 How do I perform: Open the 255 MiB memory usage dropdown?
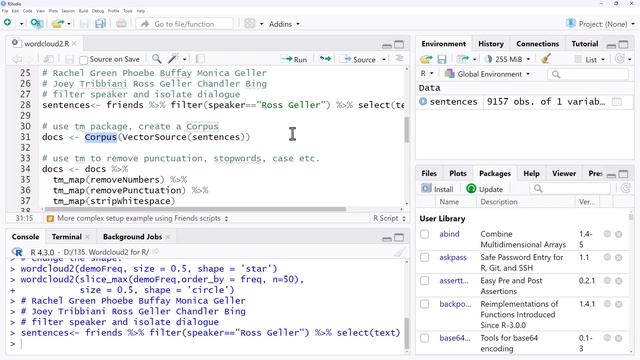(508, 60)
